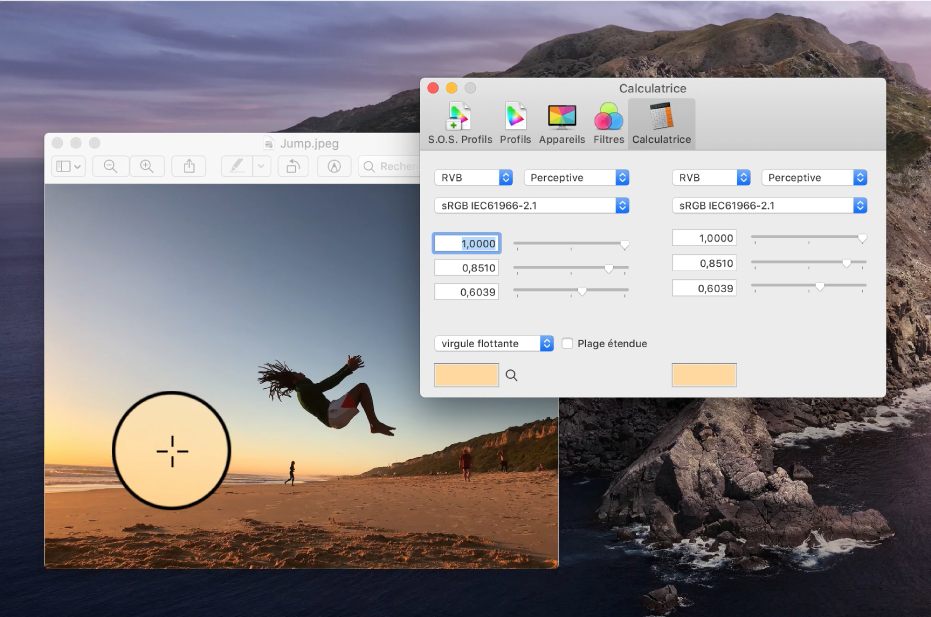Open the virgule flottante format dropdown
This screenshot has height=617, width=931.
click(x=494, y=344)
